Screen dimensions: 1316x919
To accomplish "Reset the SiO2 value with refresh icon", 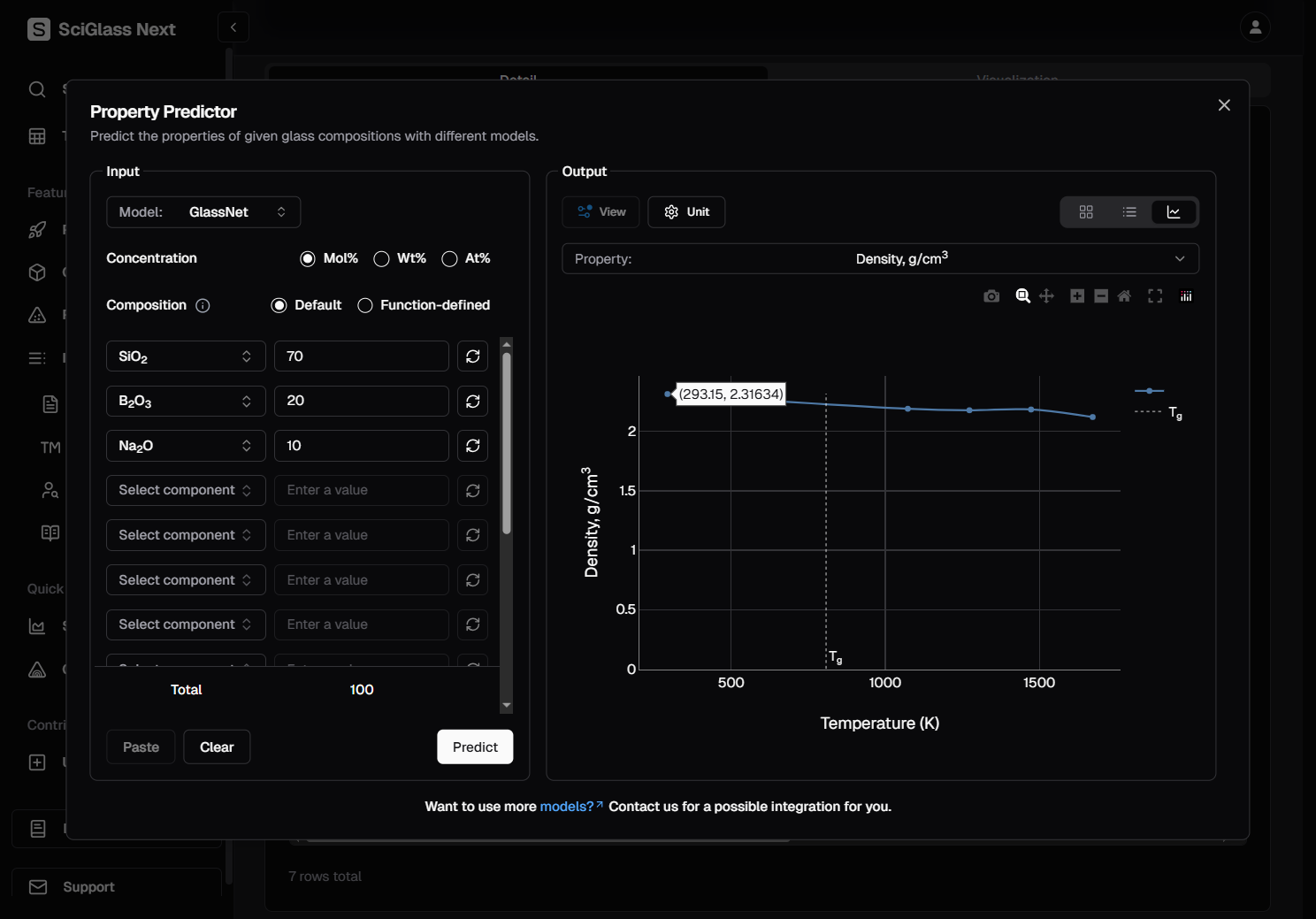I will pos(472,356).
